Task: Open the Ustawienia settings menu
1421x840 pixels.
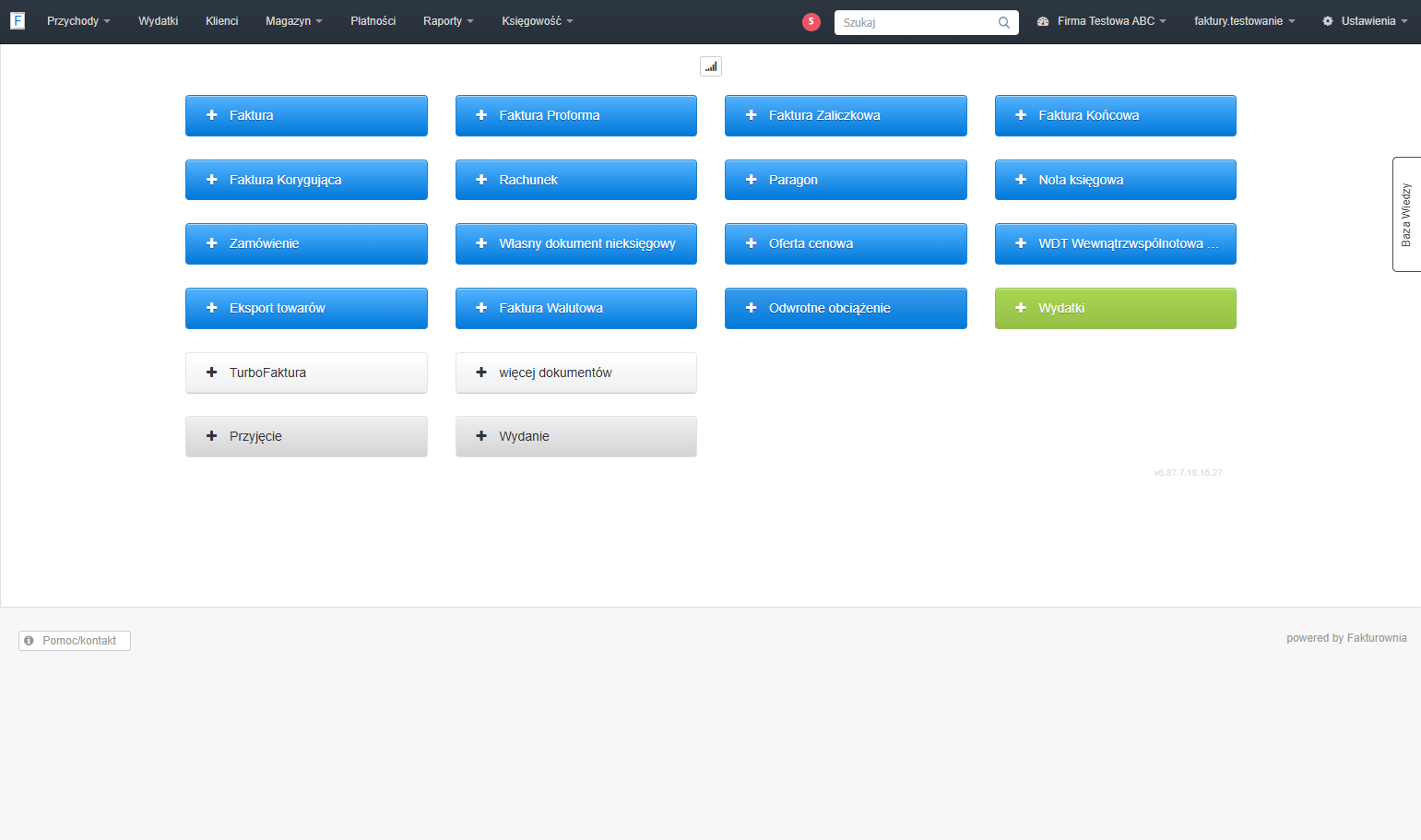Action: click(x=1365, y=21)
